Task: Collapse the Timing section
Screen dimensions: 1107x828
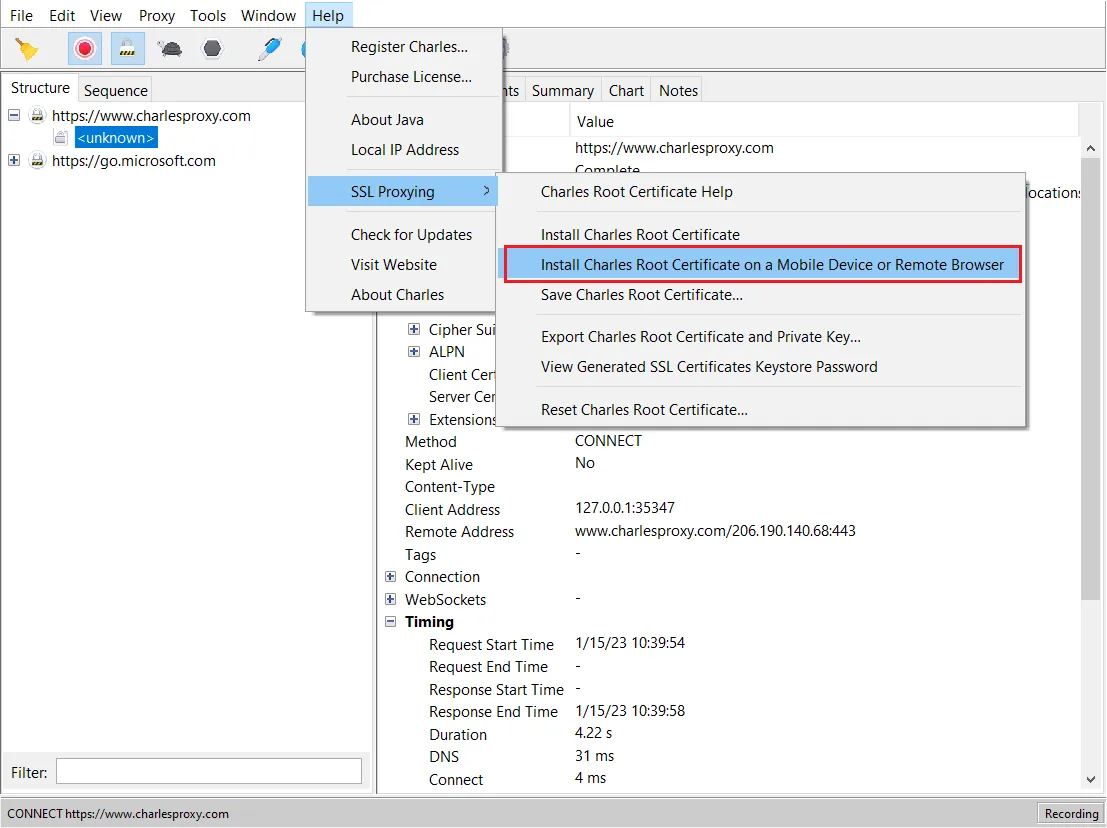Action: point(390,622)
